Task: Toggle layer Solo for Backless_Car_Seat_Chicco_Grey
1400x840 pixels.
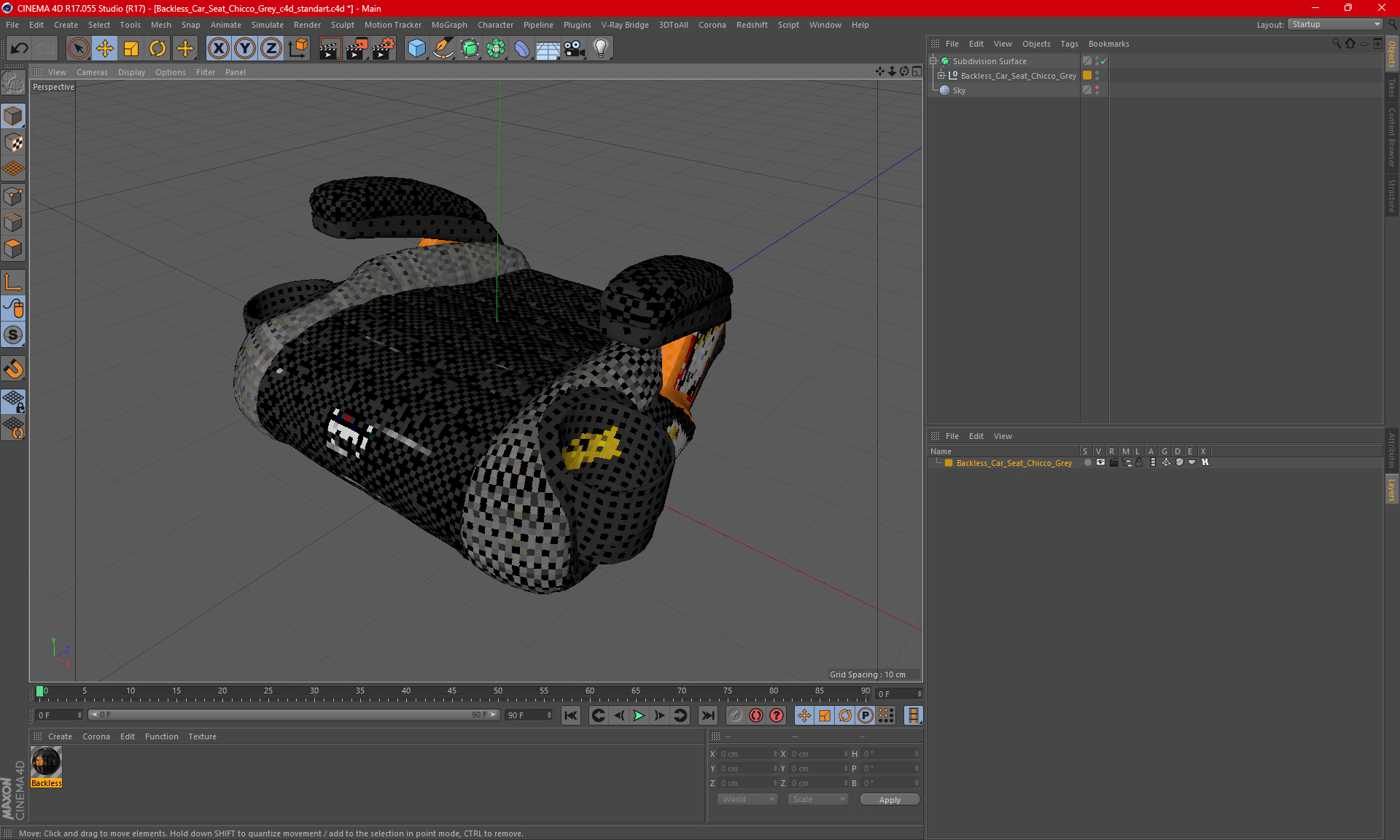Action: click(x=1087, y=462)
